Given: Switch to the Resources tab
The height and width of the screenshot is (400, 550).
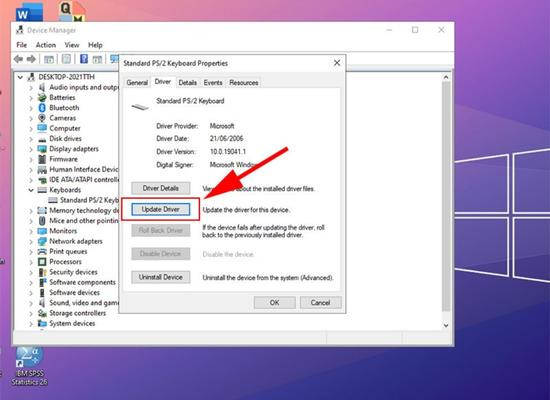Looking at the screenshot, I should [x=244, y=83].
